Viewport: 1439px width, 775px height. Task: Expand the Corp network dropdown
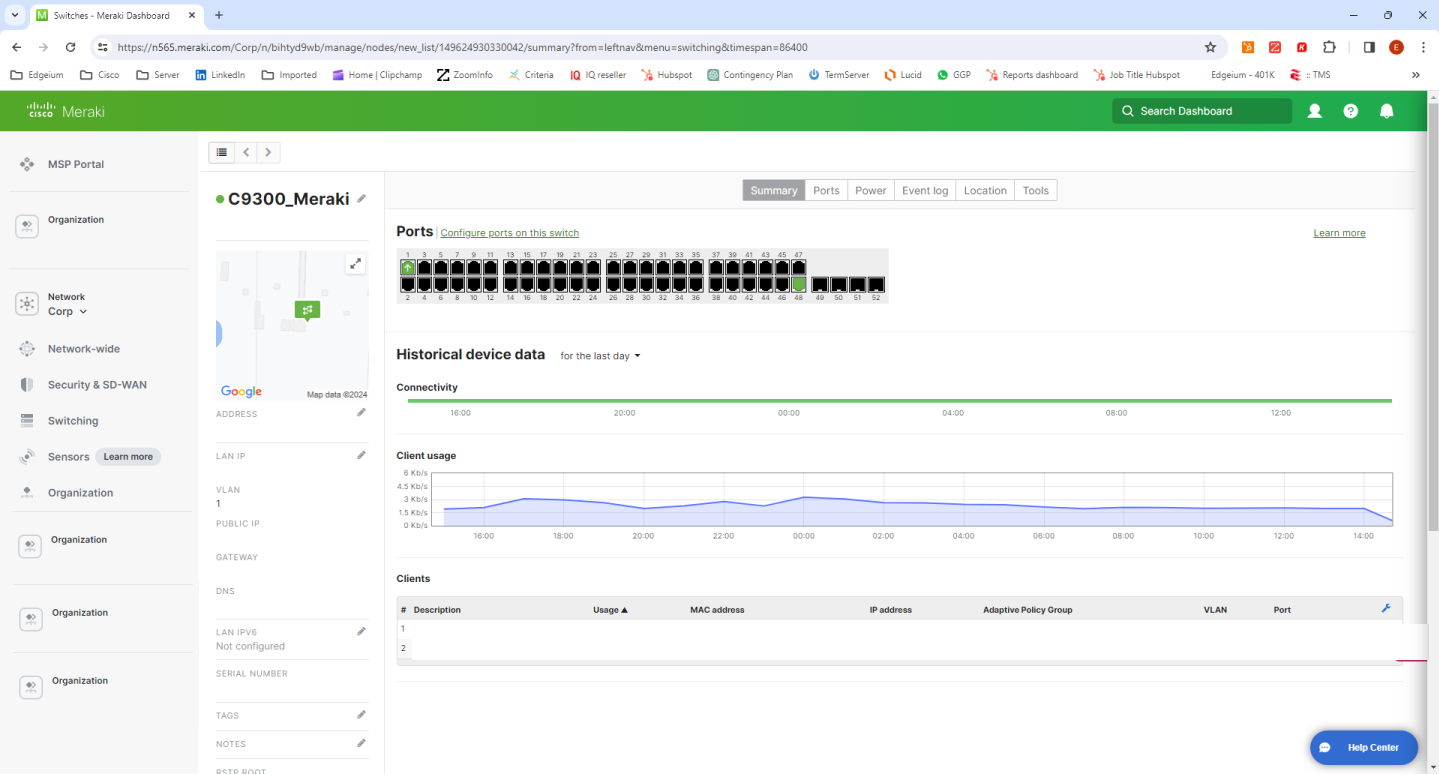(67, 311)
